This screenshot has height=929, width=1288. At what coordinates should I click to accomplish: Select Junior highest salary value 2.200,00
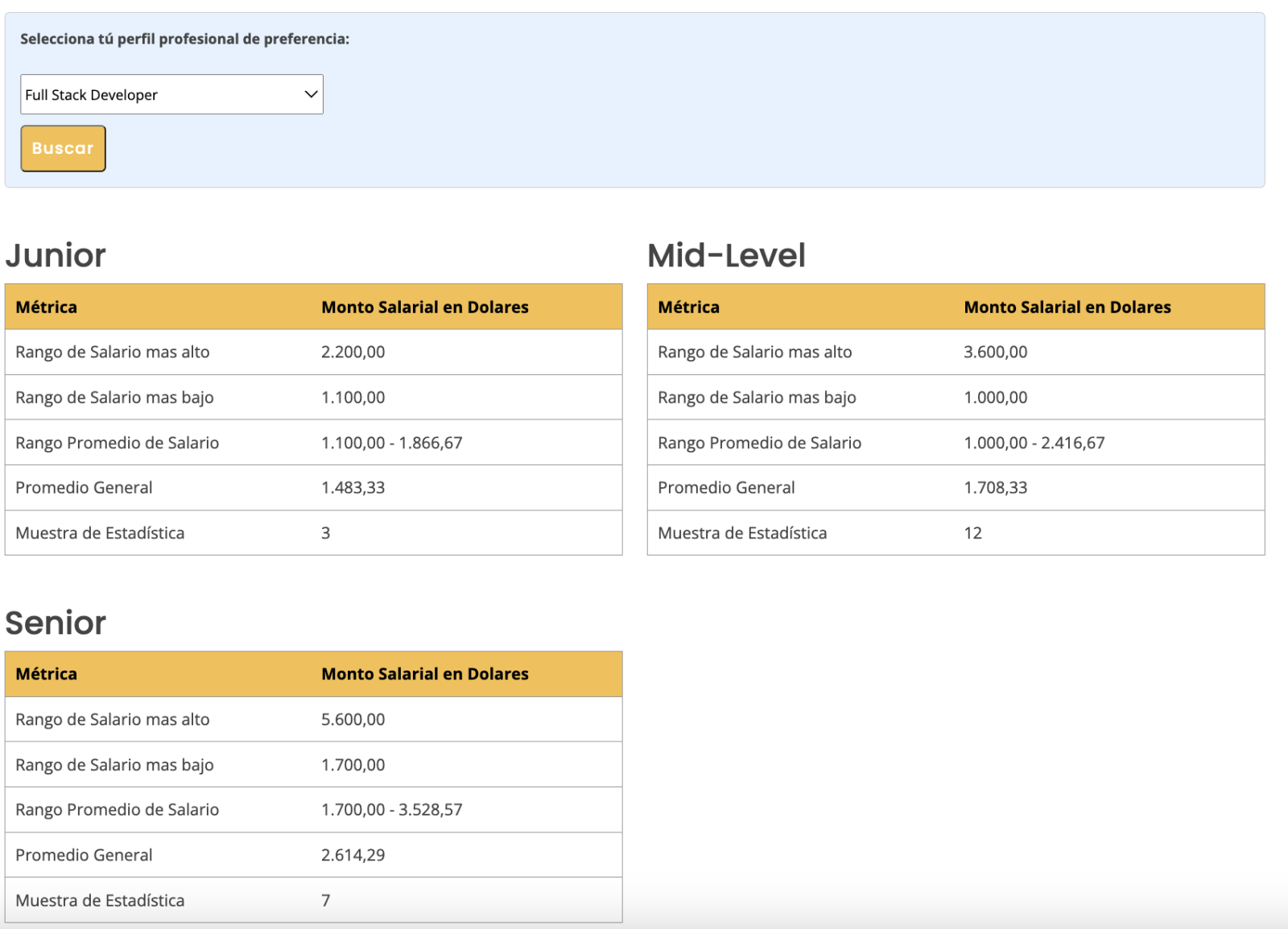353,352
